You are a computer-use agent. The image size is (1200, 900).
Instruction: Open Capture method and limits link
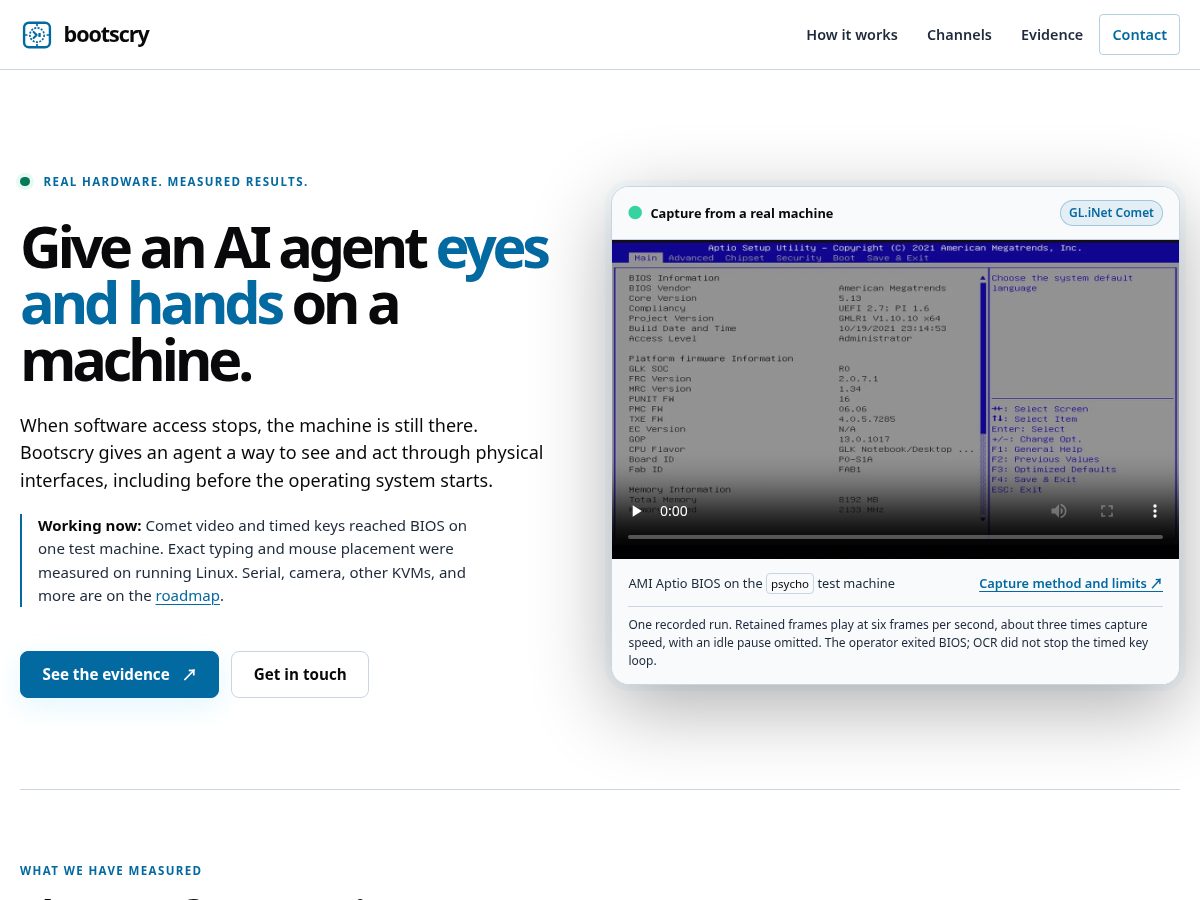pos(1071,584)
